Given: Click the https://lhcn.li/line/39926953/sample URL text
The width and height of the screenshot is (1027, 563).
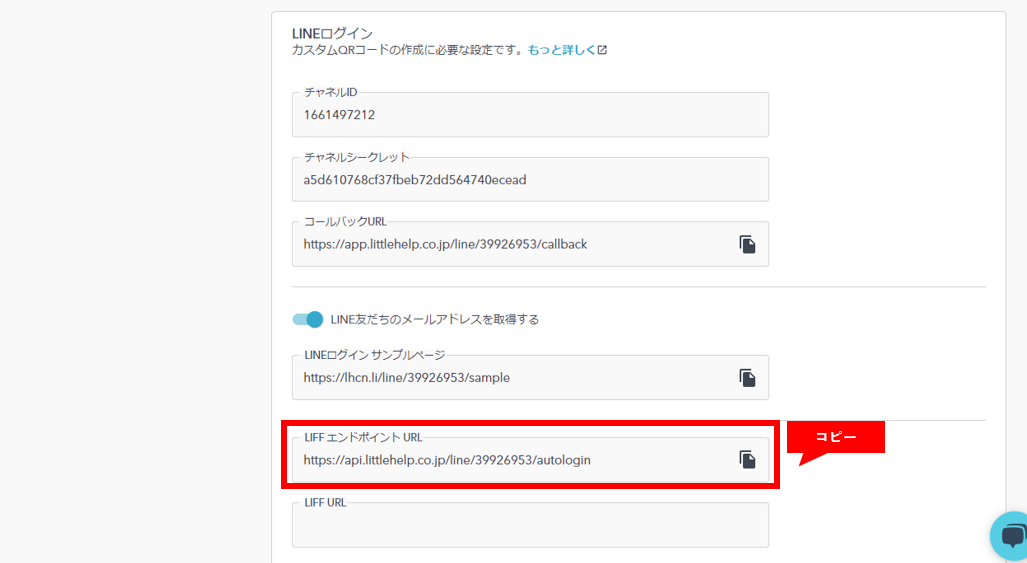Looking at the screenshot, I should point(407,378).
